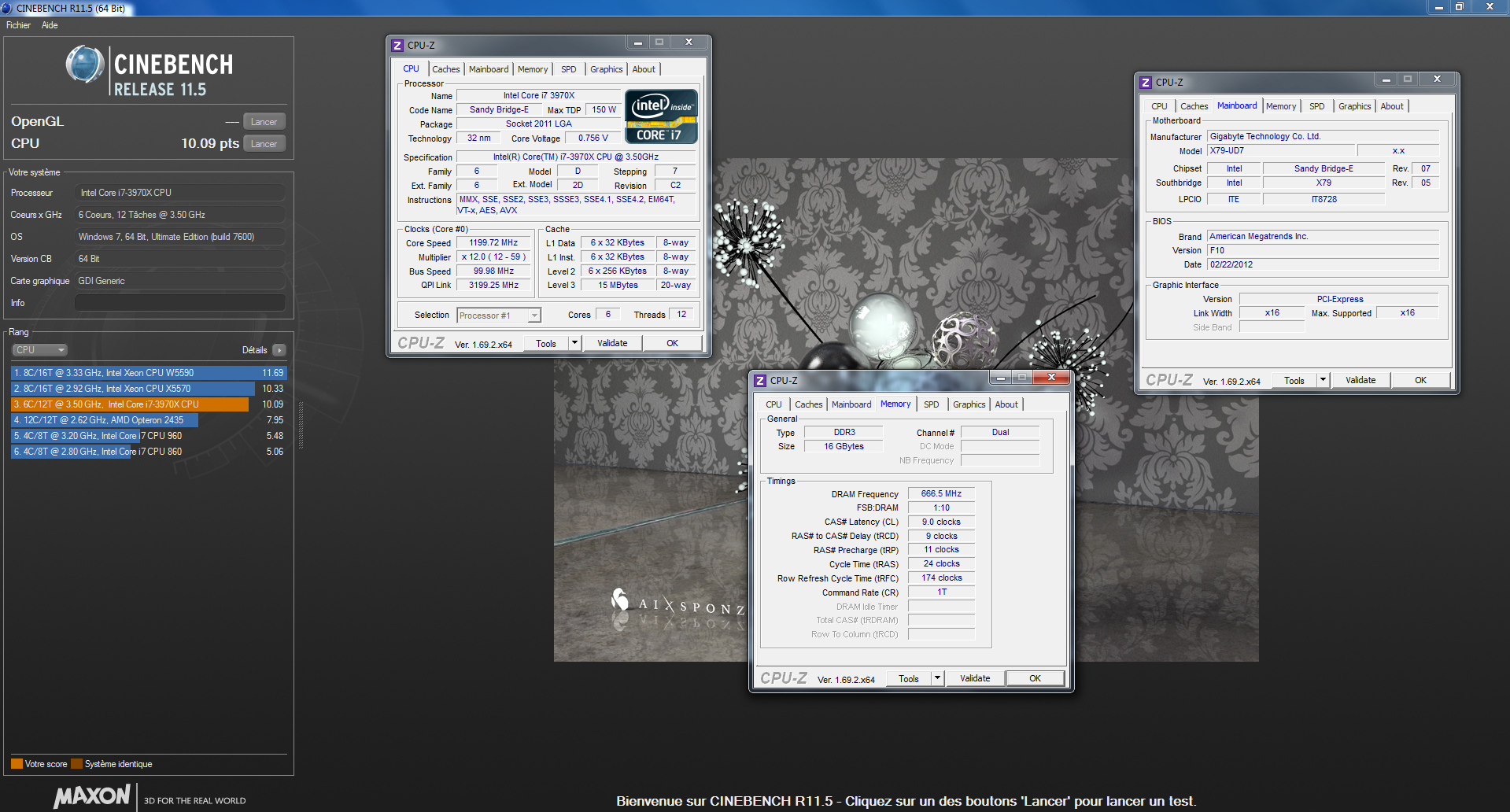This screenshot has width=1510, height=812.
Task: Close the CPU-Z Mainboard window
Action: 1437,79
